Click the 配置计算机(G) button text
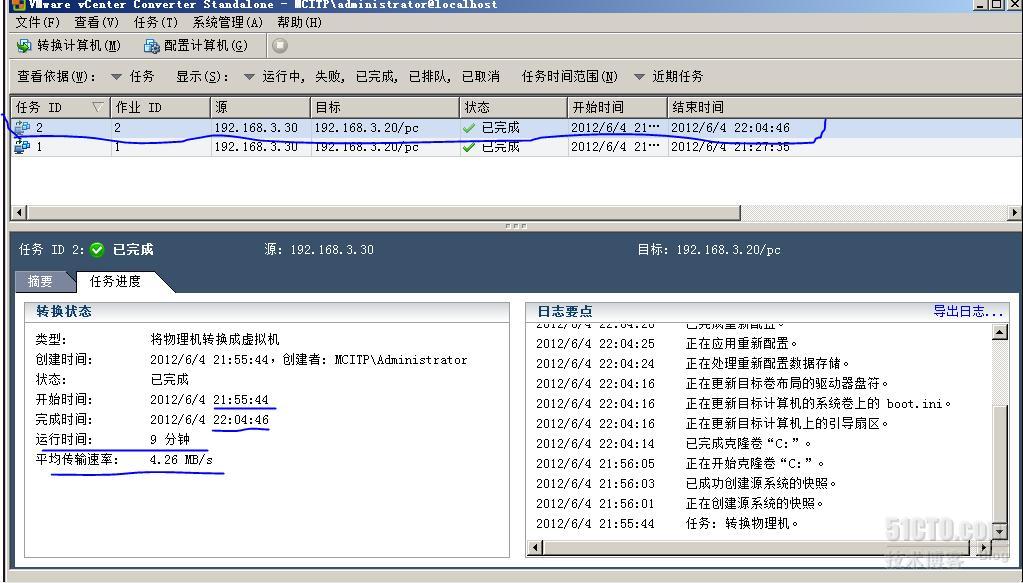The image size is (1023, 583). [x=206, y=46]
